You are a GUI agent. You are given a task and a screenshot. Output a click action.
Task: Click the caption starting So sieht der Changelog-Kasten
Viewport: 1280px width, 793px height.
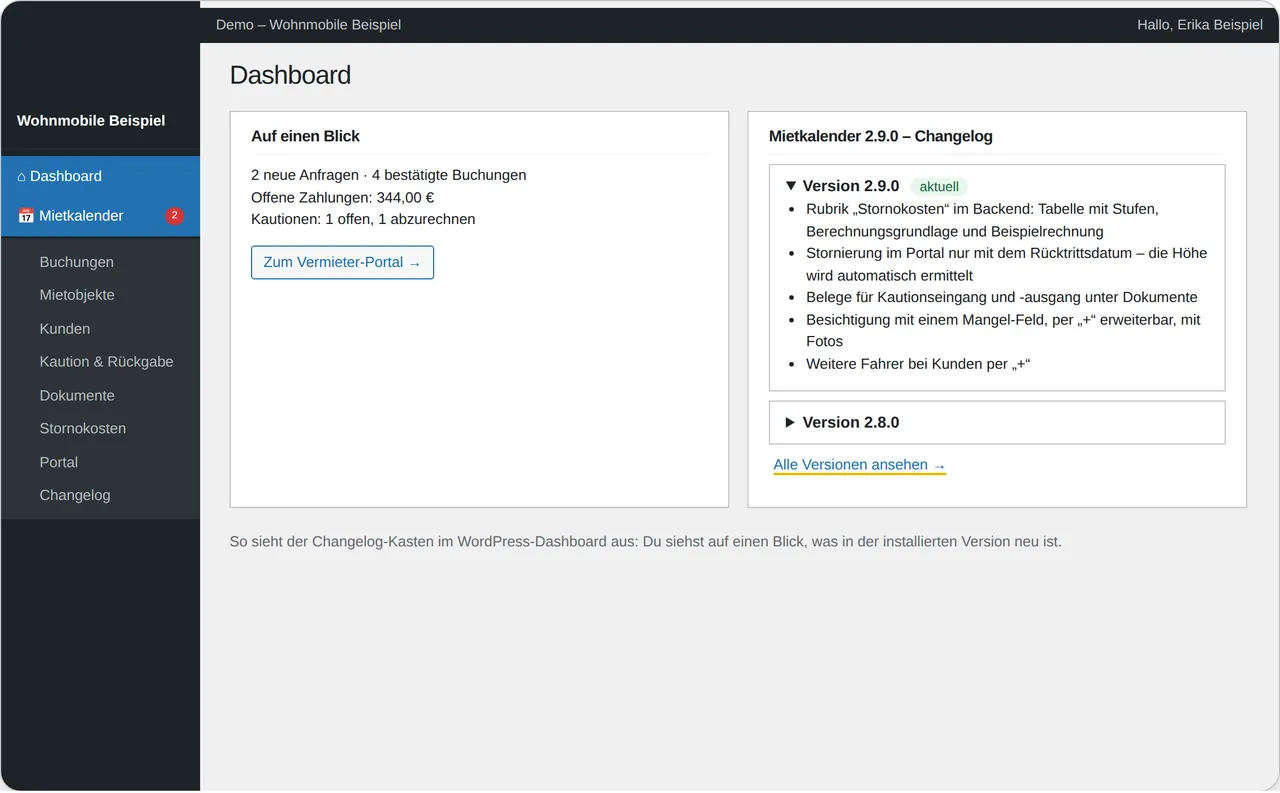pos(646,542)
